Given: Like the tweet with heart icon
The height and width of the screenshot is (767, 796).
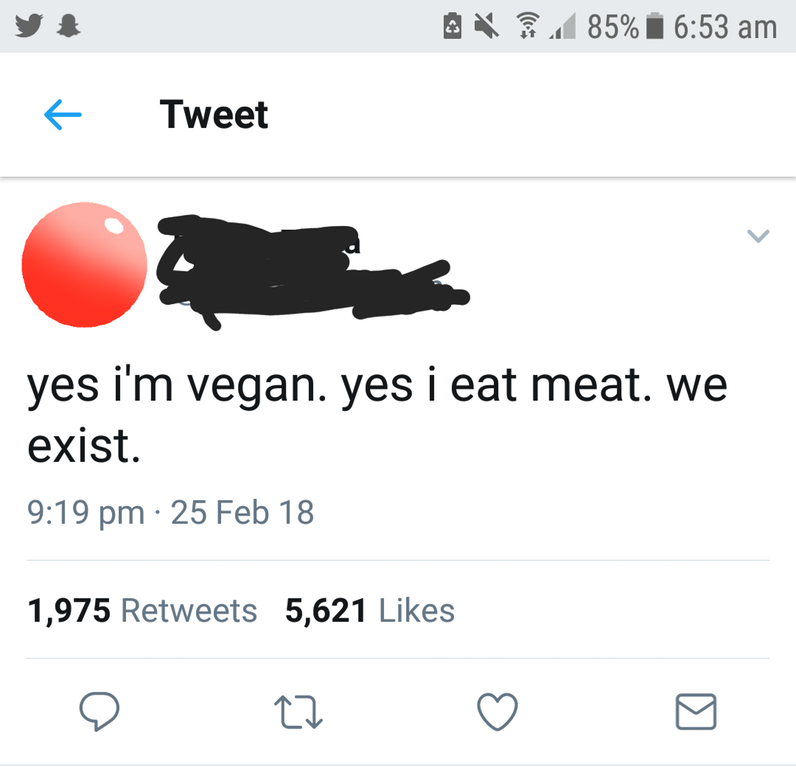Looking at the screenshot, I should pyautogui.click(x=498, y=712).
